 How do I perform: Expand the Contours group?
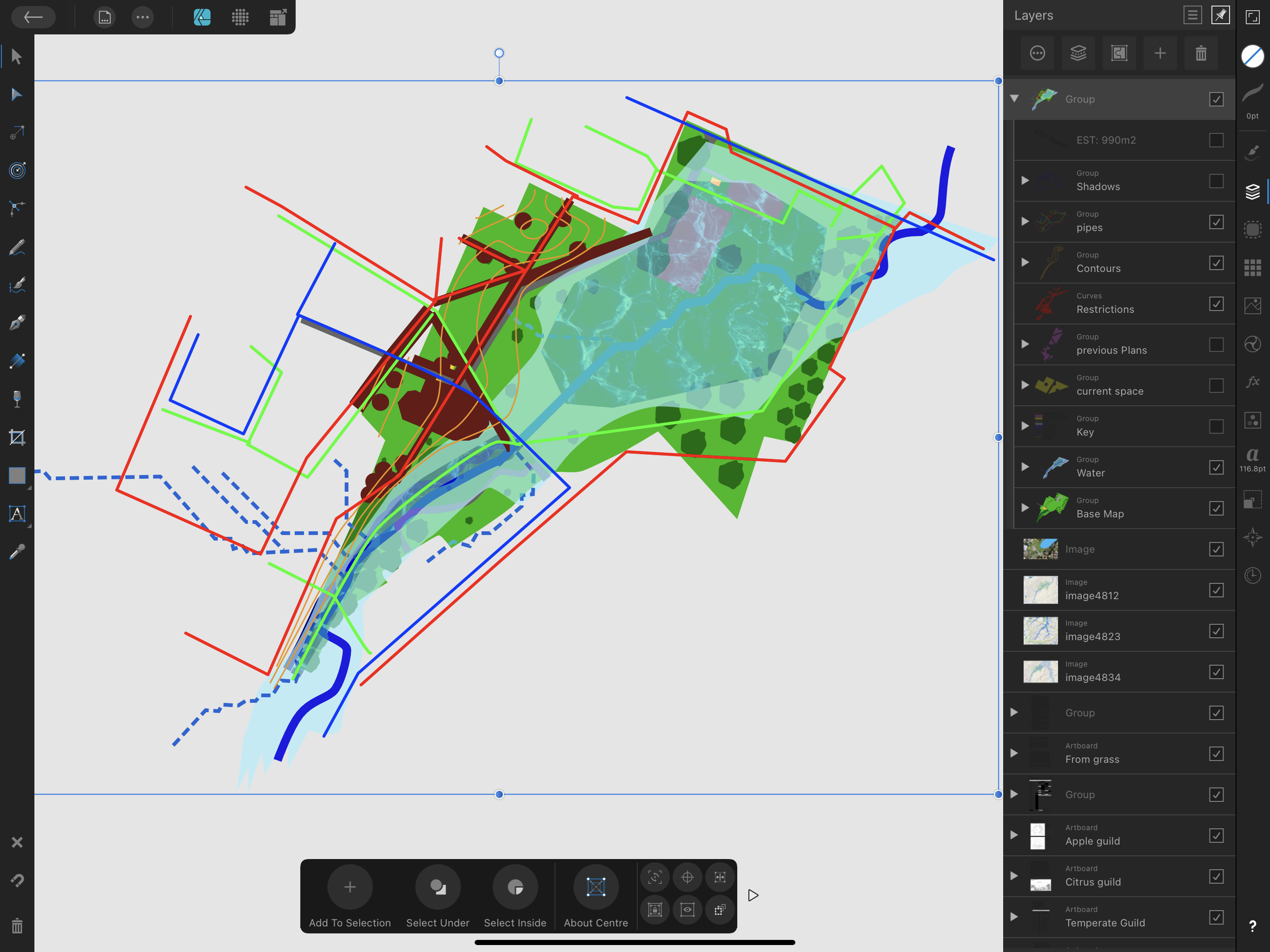1025,262
